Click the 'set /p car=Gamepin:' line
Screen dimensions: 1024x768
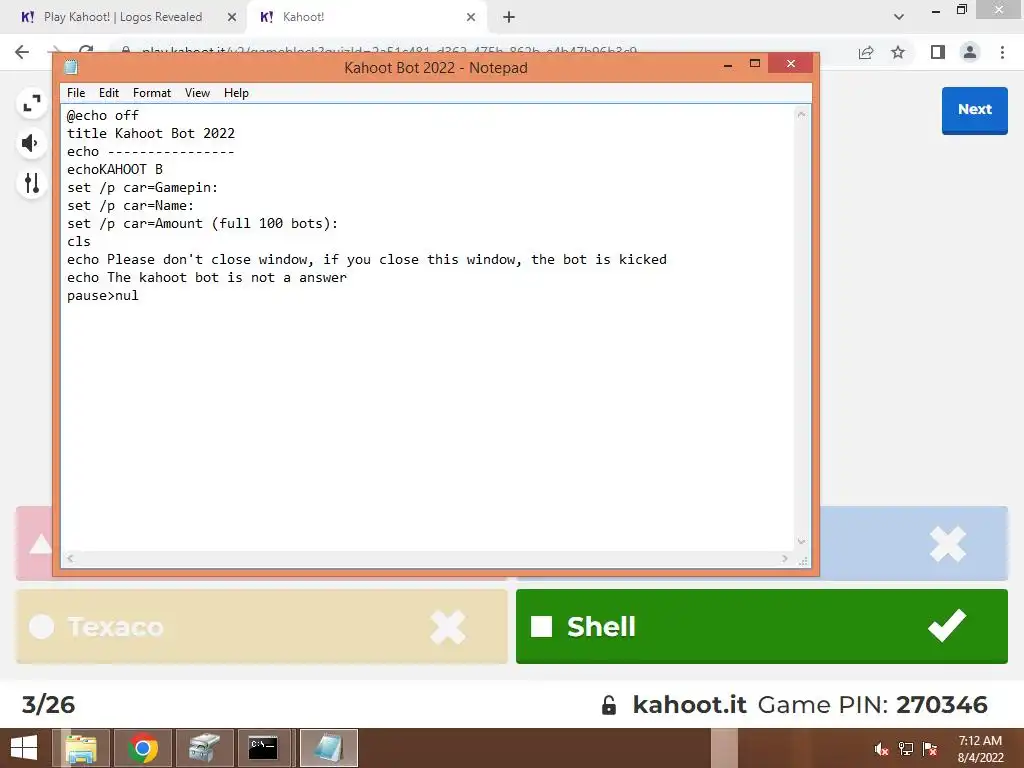tap(142, 187)
